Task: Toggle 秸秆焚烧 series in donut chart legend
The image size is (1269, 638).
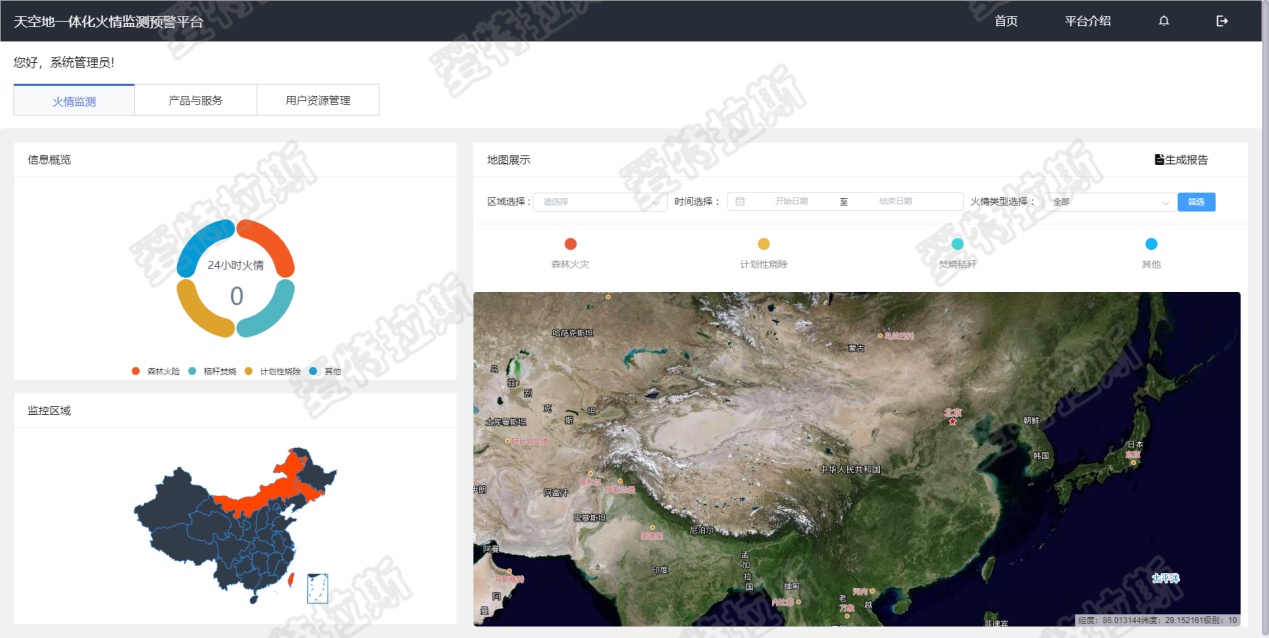Action: coord(214,371)
